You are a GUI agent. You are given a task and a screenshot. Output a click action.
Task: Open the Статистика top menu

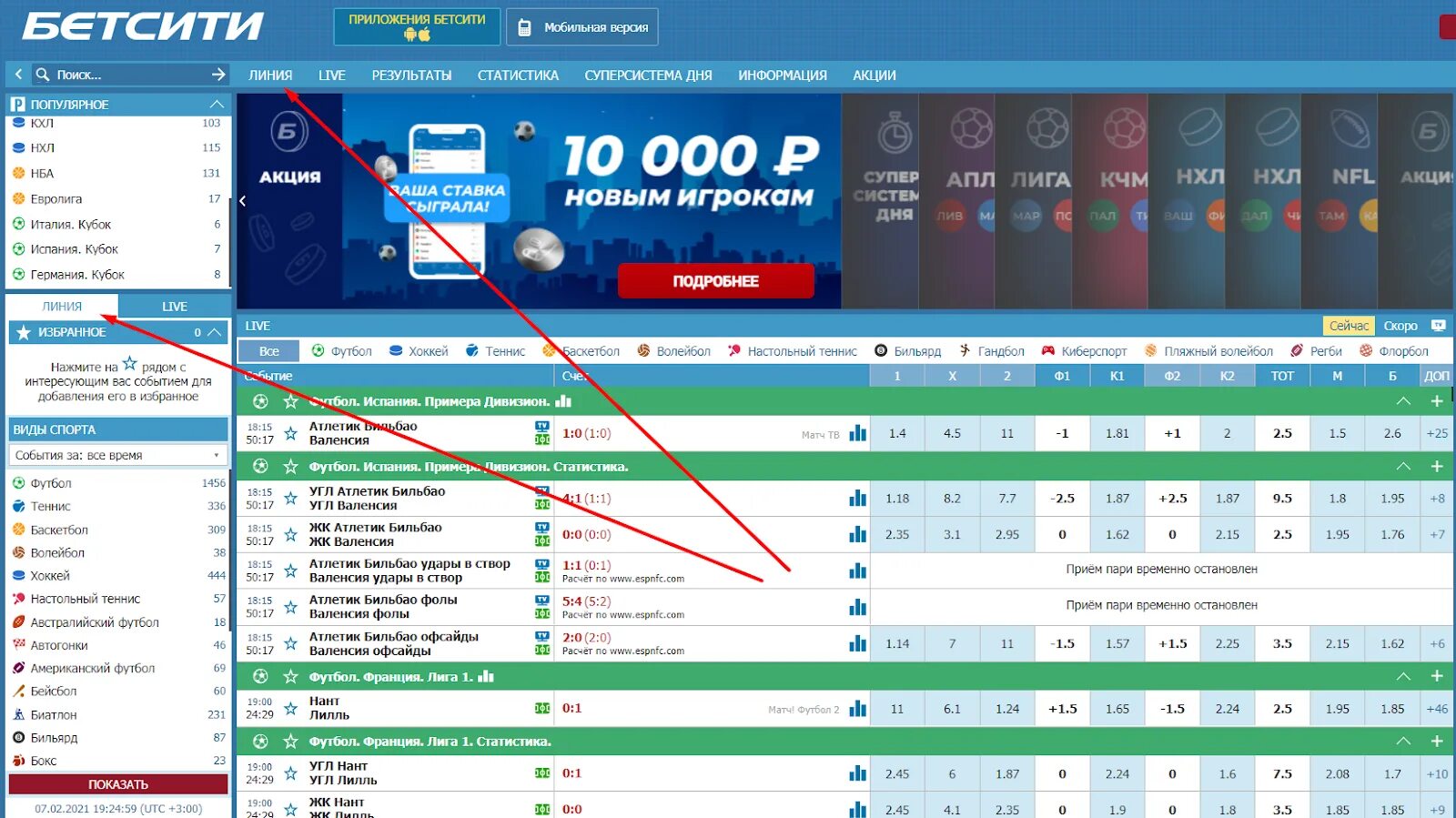518,76
